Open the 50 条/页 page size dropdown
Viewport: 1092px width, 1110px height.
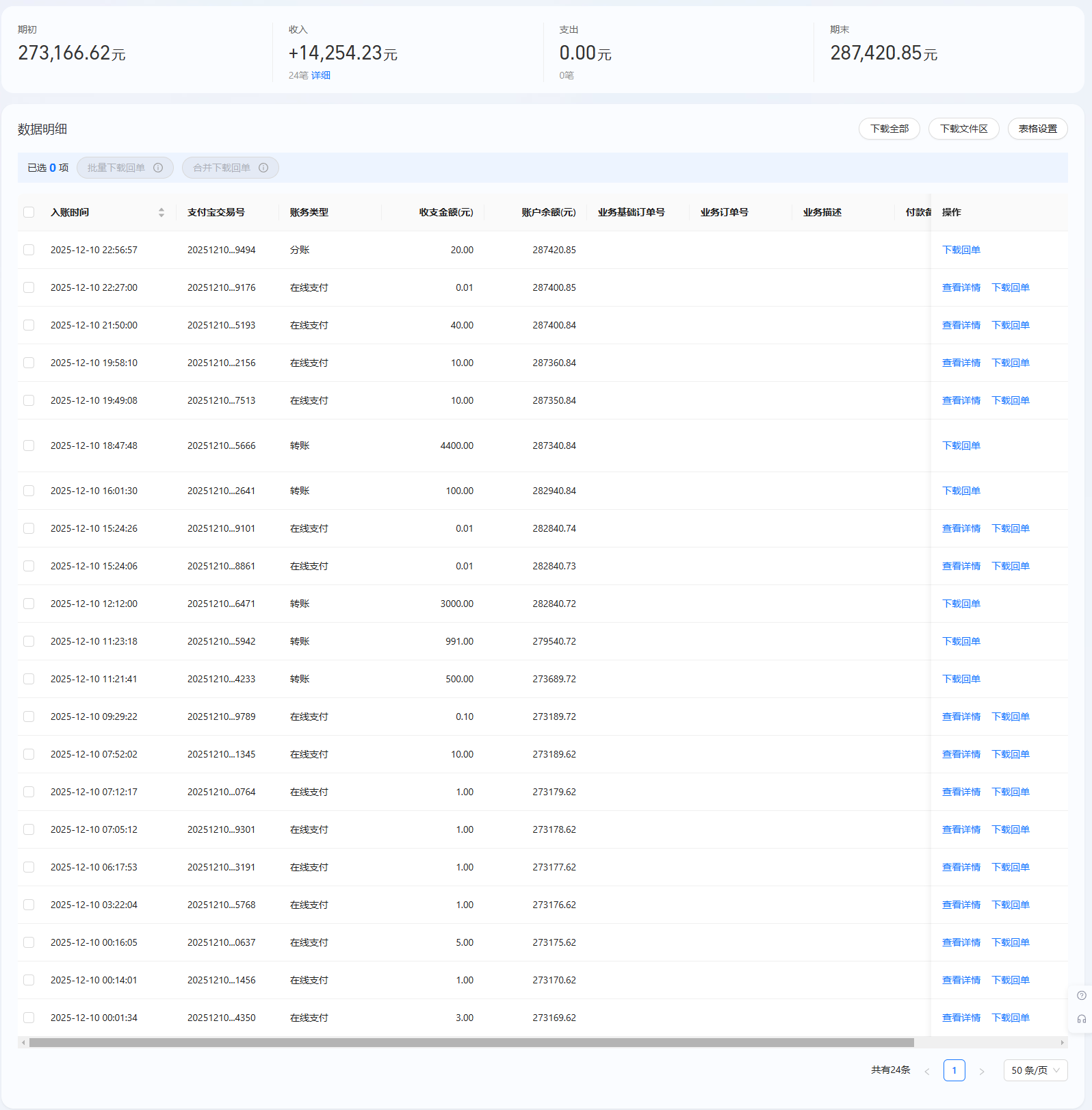[x=1035, y=1070]
